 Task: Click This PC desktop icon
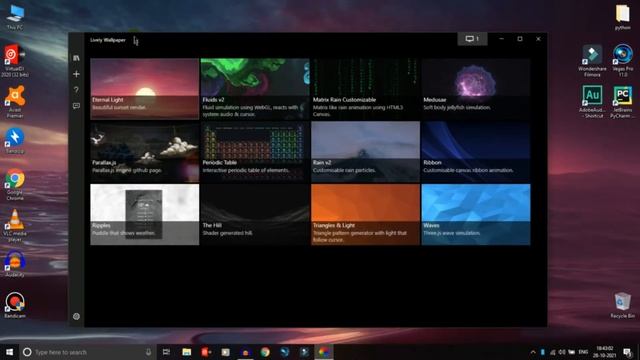[15, 17]
